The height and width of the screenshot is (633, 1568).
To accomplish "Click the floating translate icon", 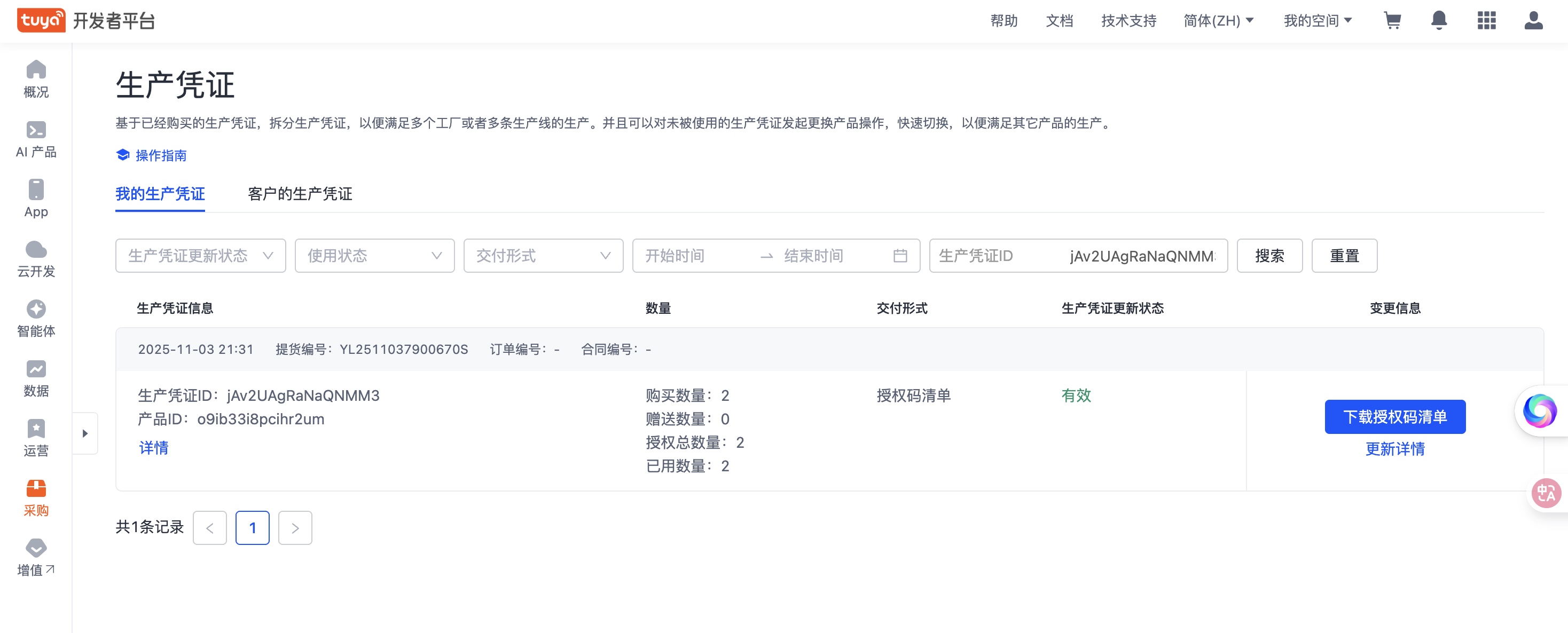I will point(1546,493).
